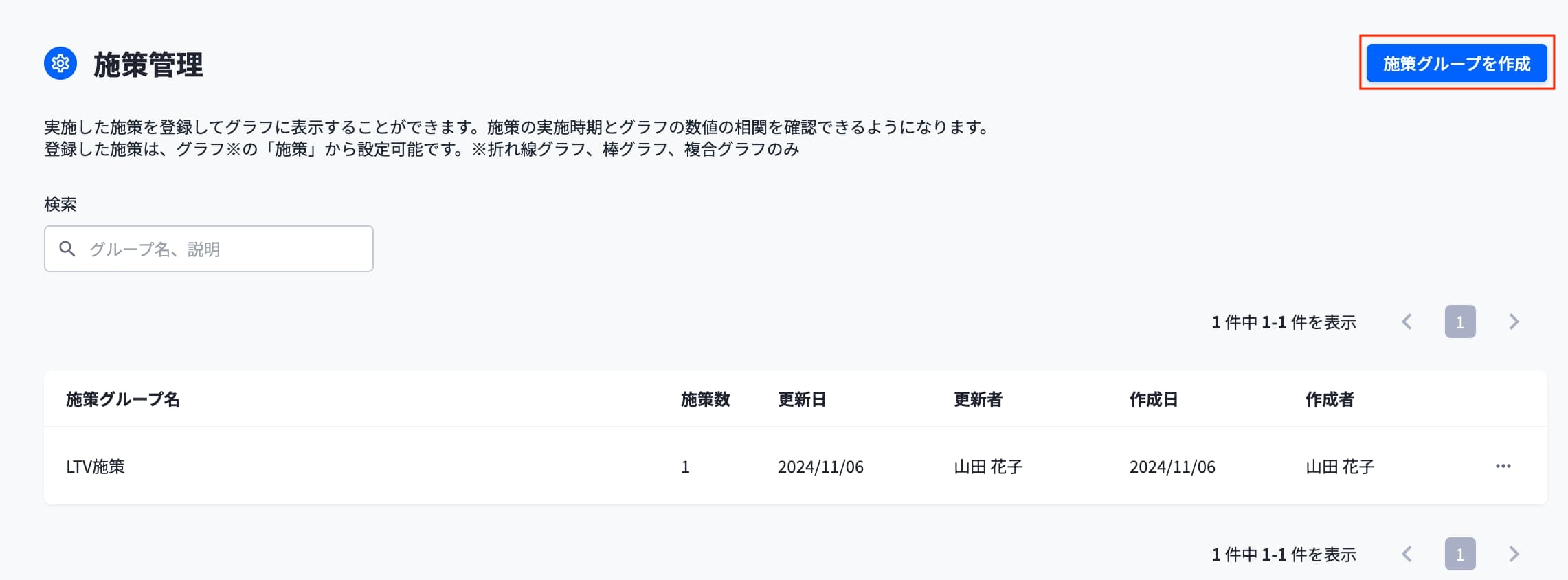
Task: Click the 更新者 column header
Action: [978, 399]
